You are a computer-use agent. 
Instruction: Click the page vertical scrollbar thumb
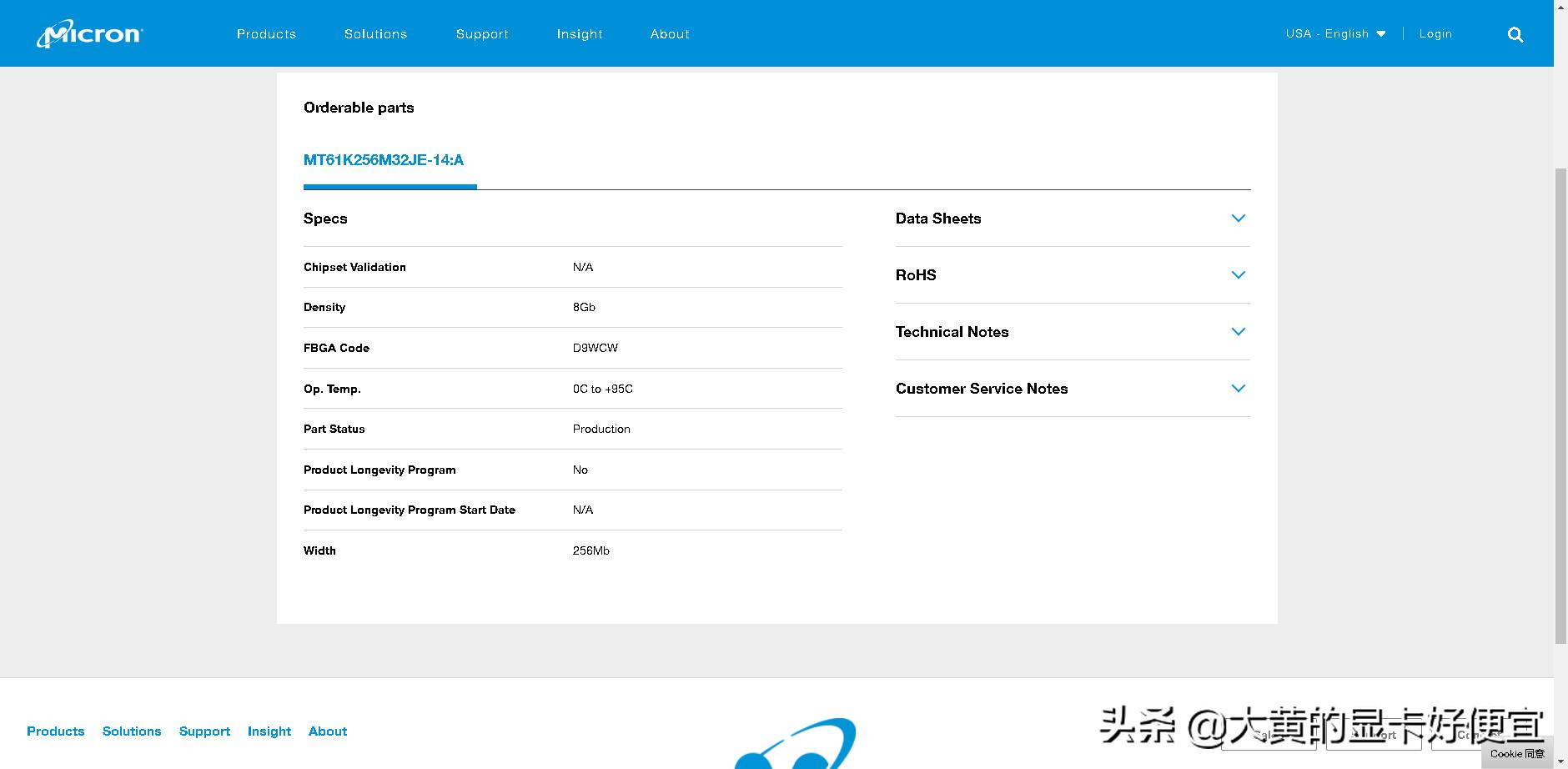1560,405
